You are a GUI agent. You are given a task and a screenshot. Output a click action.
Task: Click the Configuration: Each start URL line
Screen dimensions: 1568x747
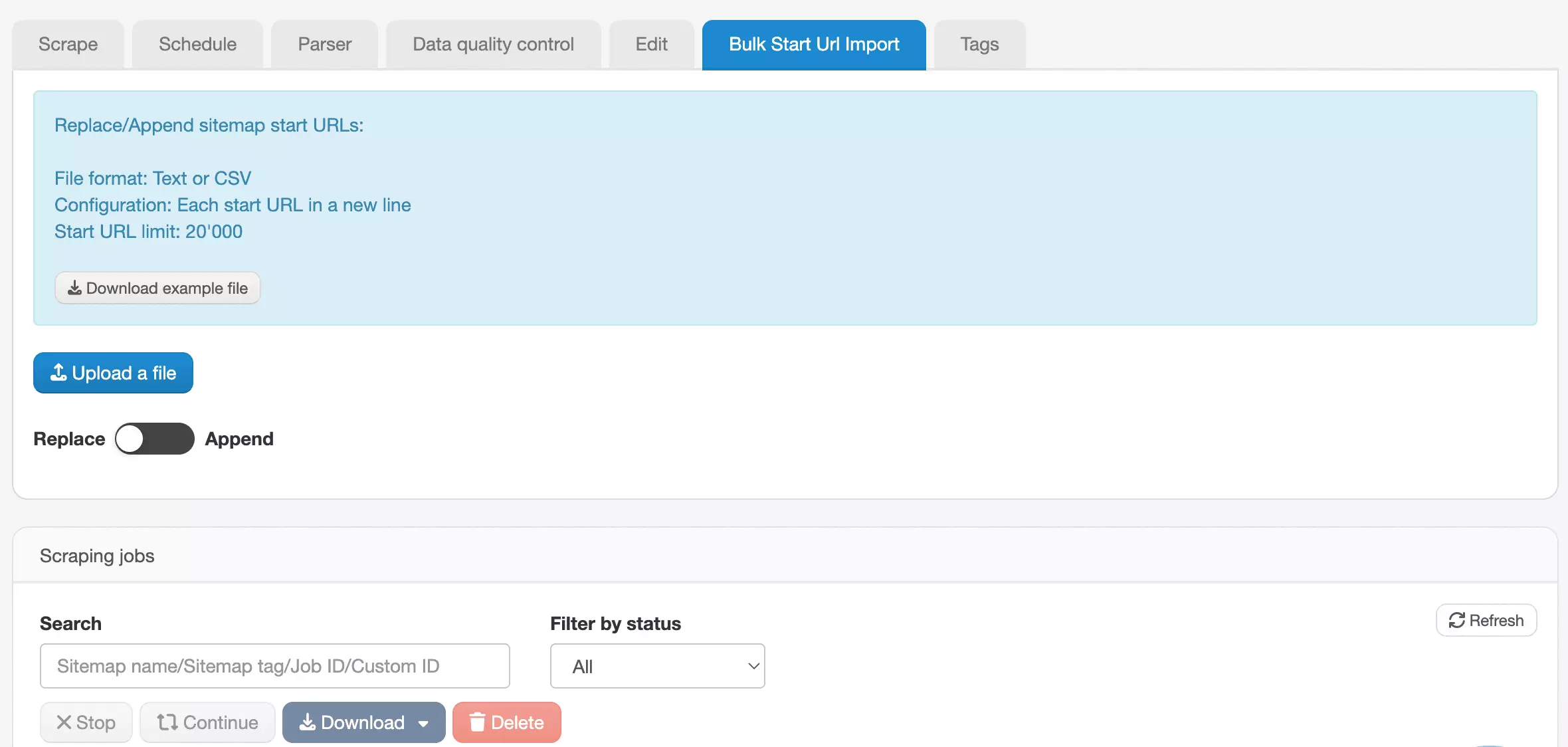point(233,205)
